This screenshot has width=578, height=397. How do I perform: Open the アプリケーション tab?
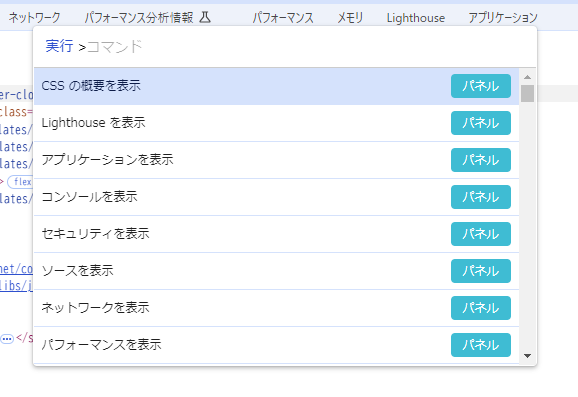pos(503,17)
